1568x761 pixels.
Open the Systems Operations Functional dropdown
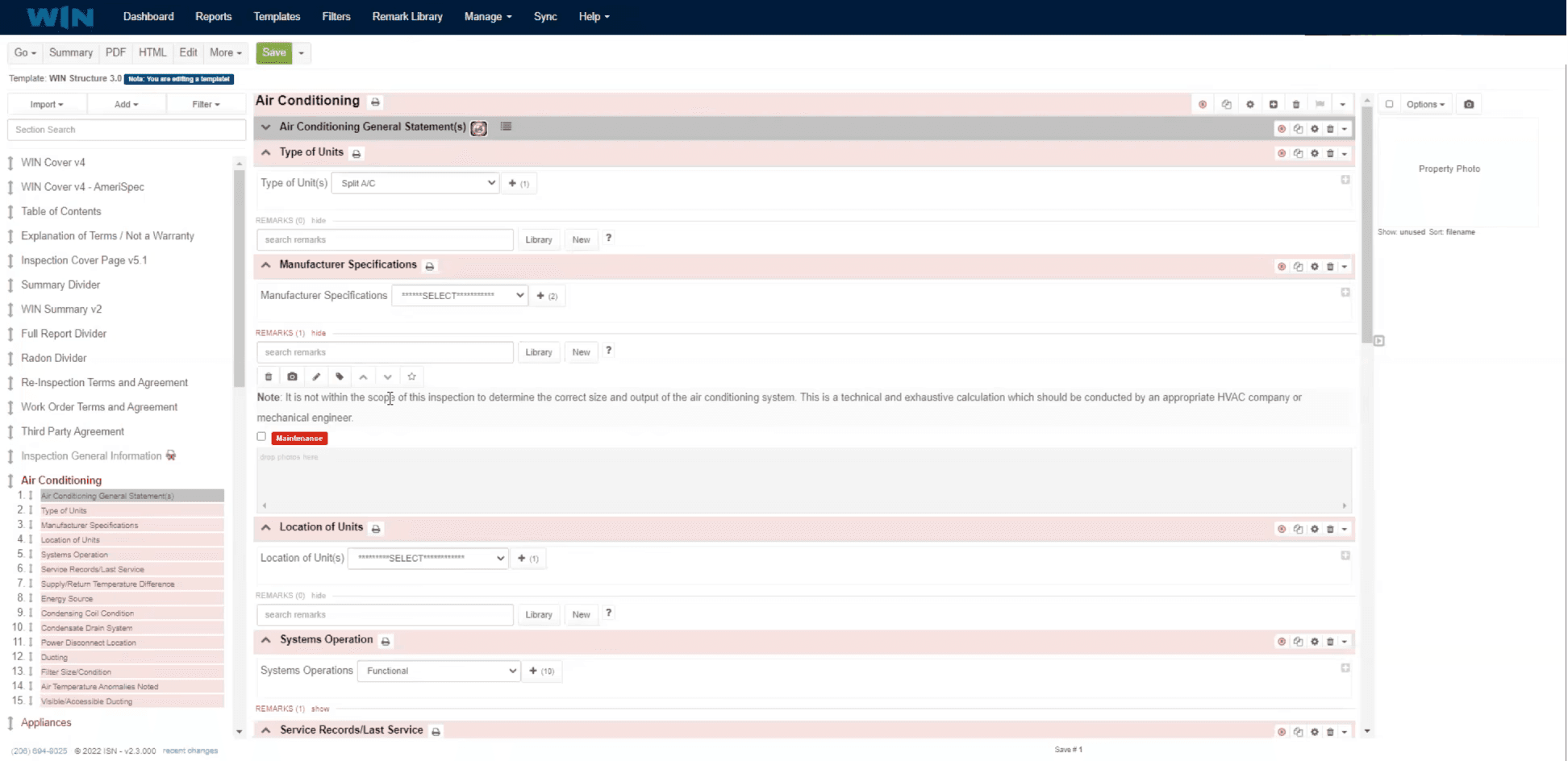point(439,671)
